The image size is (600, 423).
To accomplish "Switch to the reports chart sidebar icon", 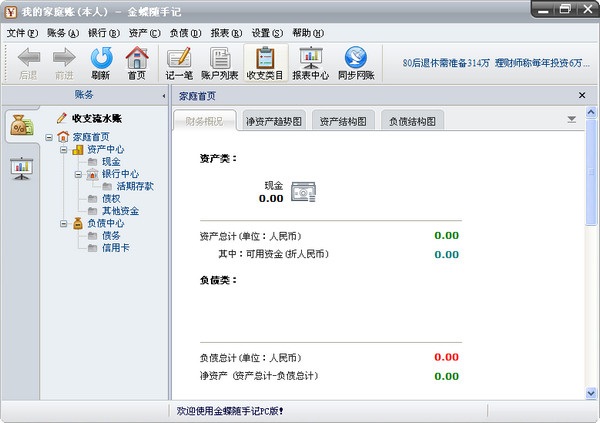I will [x=20, y=168].
